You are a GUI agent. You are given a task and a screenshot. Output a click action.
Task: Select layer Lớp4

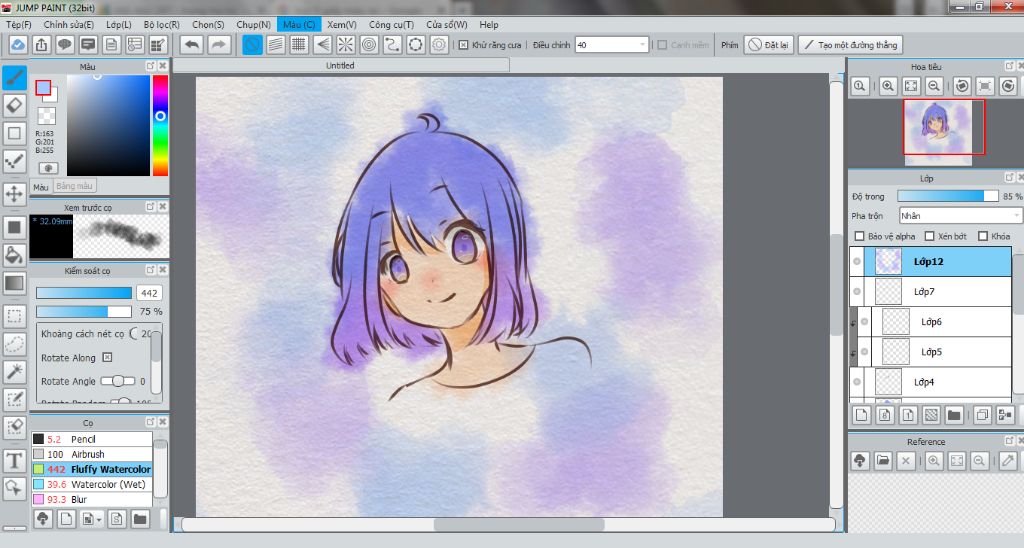coord(931,381)
